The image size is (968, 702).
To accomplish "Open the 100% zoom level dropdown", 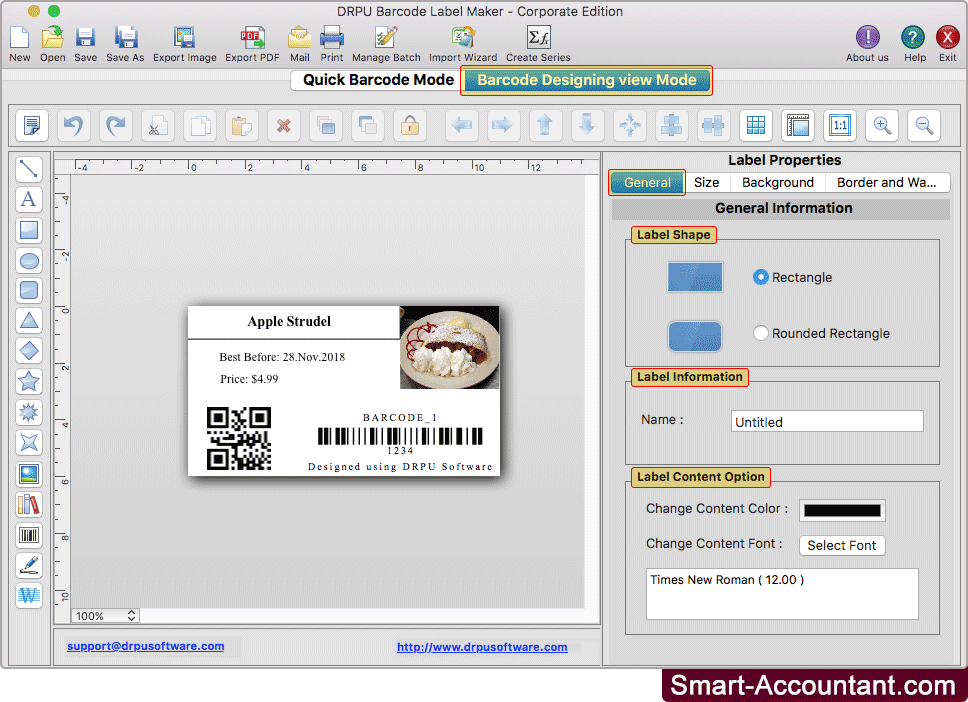I will [106, 616].
